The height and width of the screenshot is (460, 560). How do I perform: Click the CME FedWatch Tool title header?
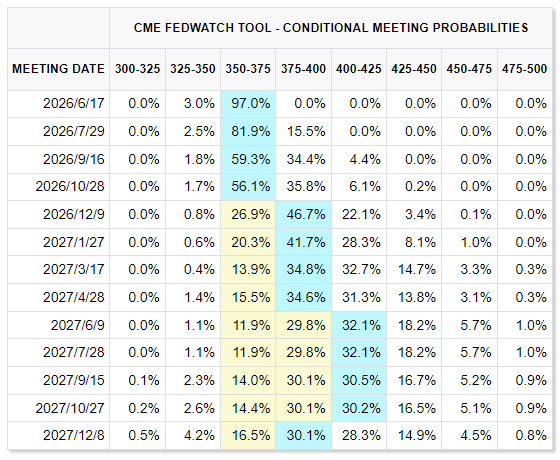331,28
